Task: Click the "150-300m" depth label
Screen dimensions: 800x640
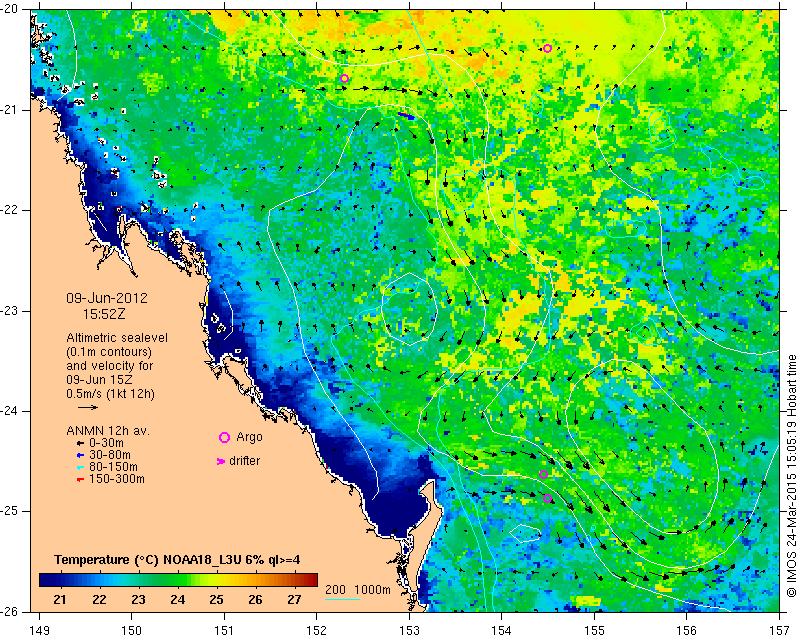Action: point(117,479)
